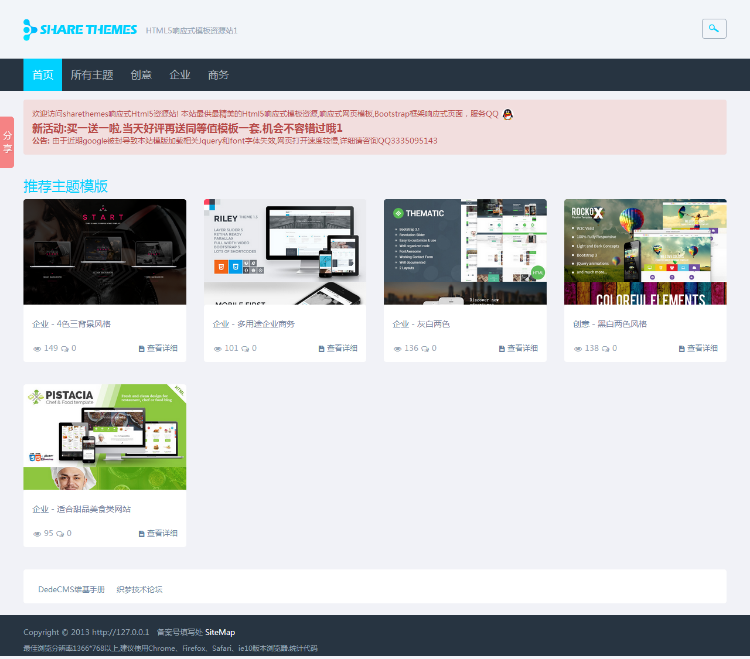Click the Share Themes logo
Viewport: 750px width, 659px height.
(80, 30)
